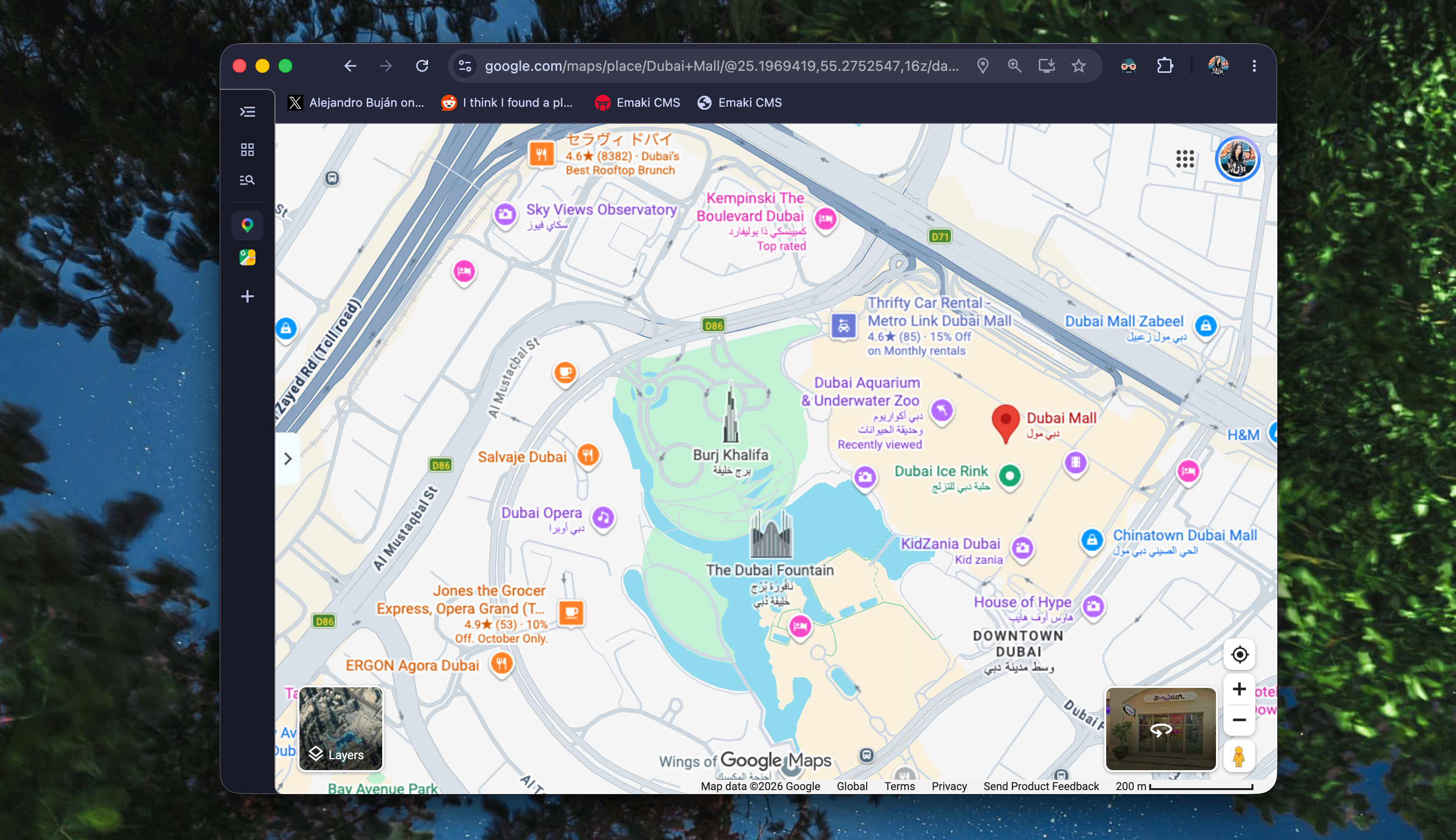Click the coffee cup marker on Al Mustaqbal St
Image resolution: width=1456 pixels, height=840 pixels.
pos(565,373)
